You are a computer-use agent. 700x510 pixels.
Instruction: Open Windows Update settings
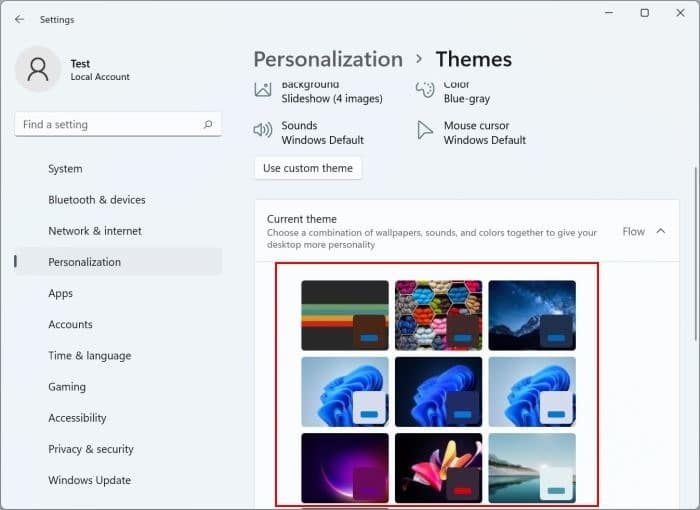pyautogui.click(x=118, y=480)
